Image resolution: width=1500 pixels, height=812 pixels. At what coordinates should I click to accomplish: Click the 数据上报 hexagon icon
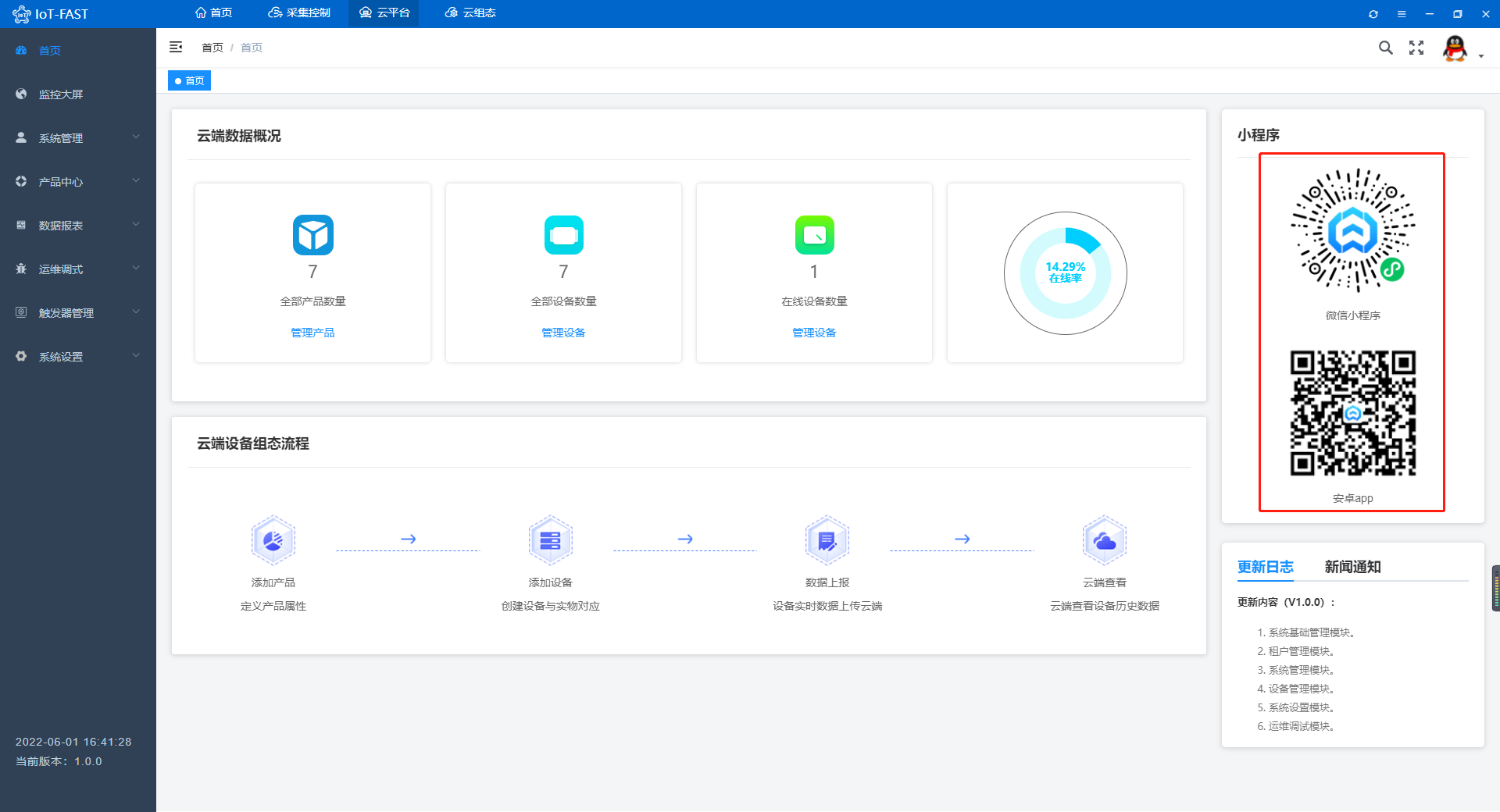(x=827, y=540)
